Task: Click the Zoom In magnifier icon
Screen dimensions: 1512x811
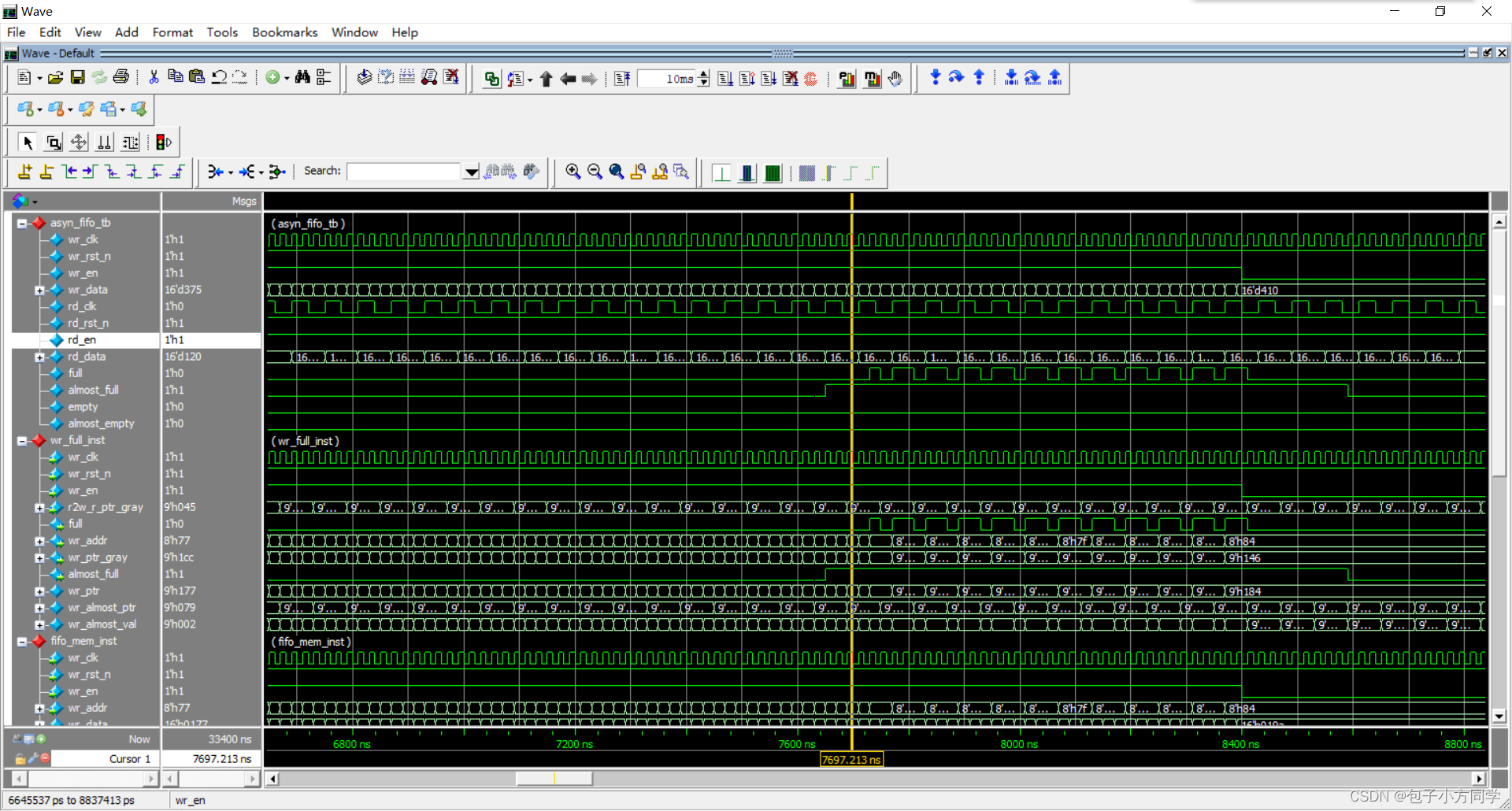Action: tap(573, 172)
